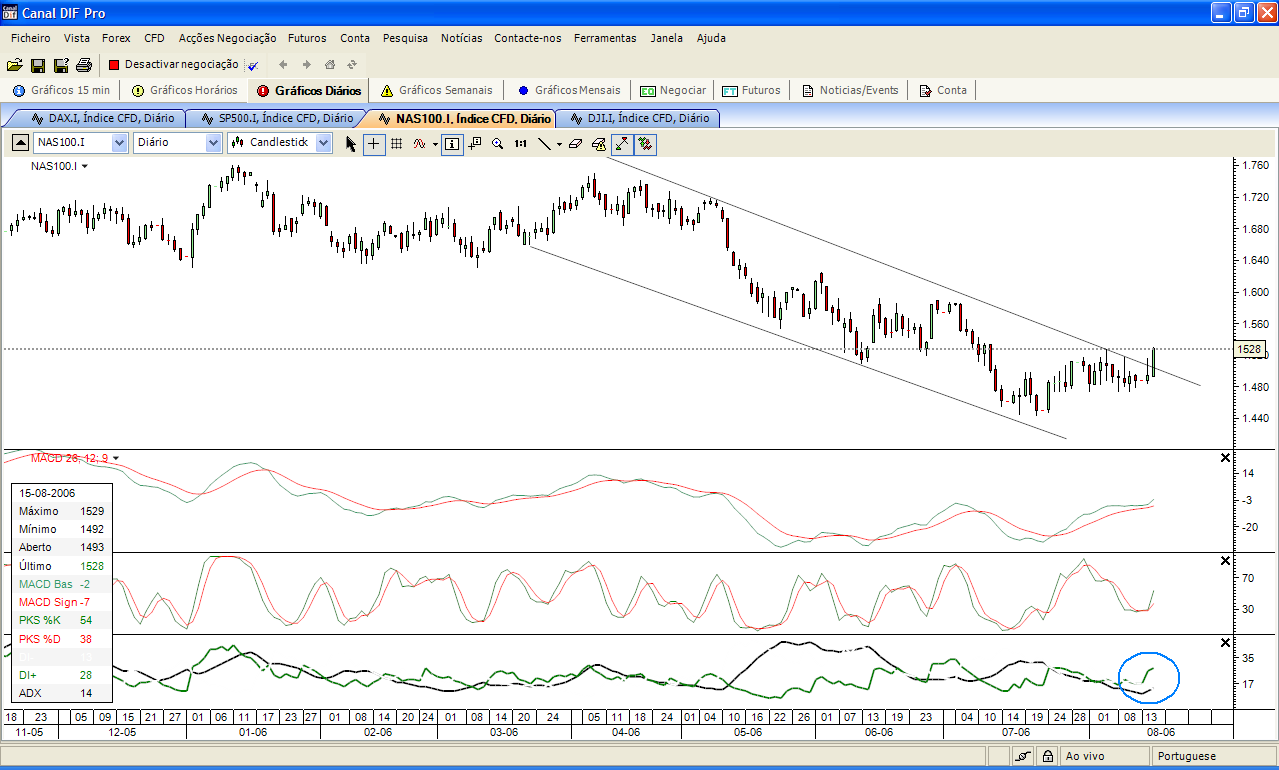Toggle the red-green diagonal arrow button
The image size is (1279, 770).
[622, 143]
